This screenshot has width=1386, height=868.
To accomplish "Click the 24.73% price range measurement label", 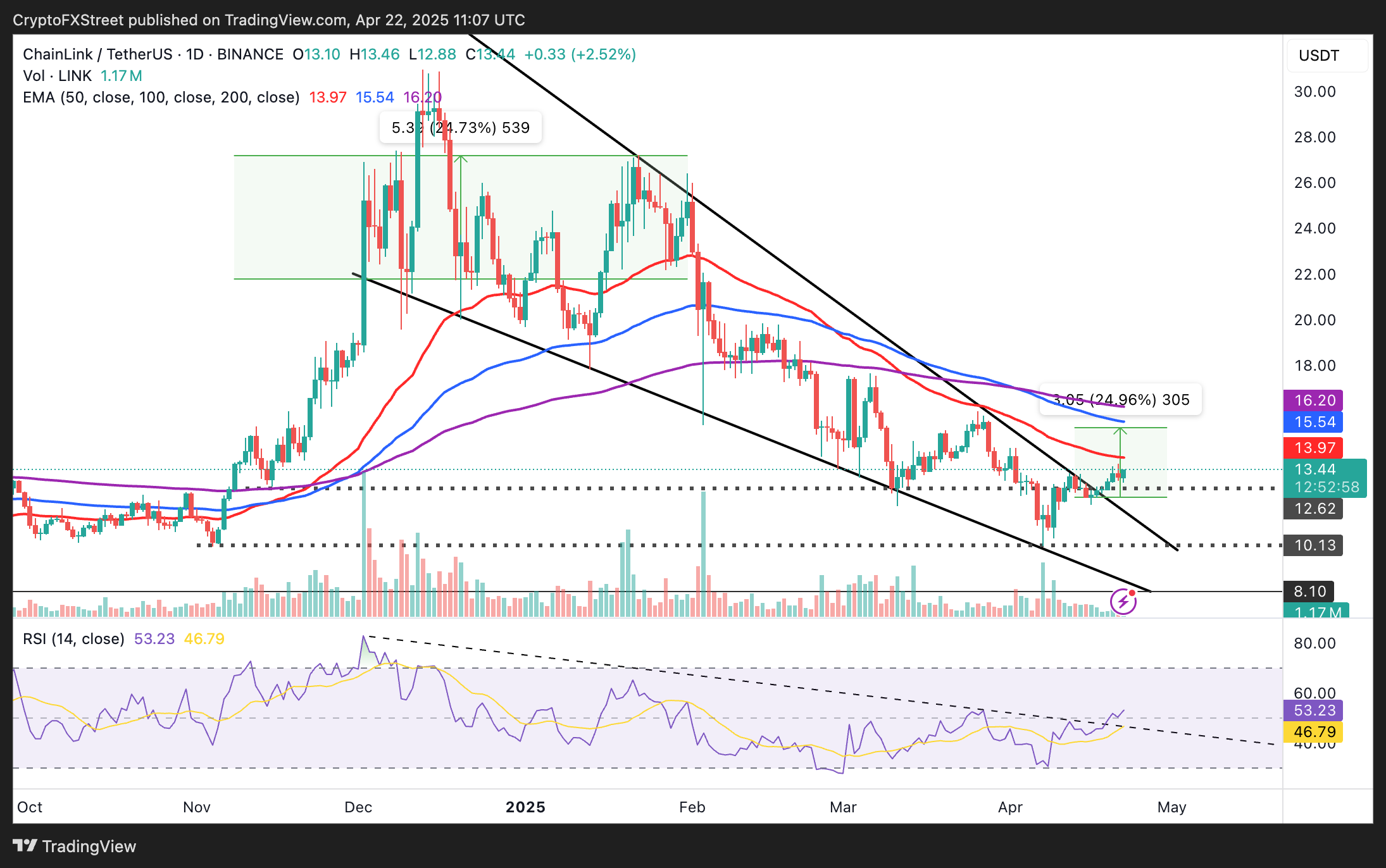I will pos(461,128).
